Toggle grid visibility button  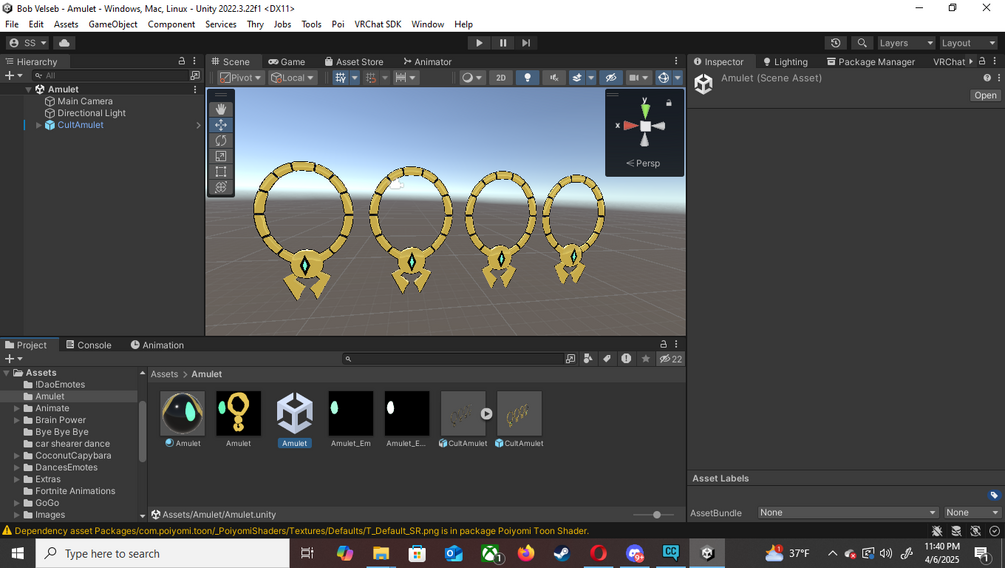coord(340,78)
